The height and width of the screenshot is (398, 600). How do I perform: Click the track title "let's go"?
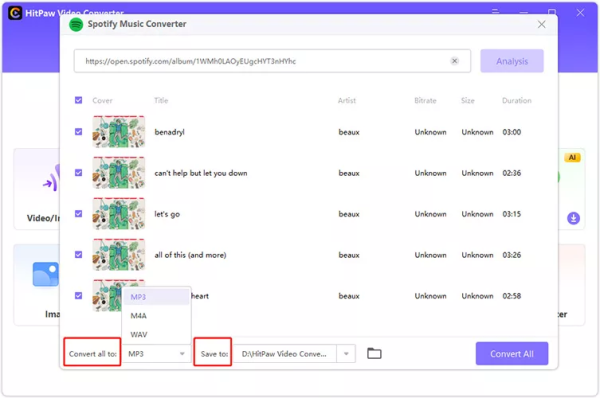167,214
